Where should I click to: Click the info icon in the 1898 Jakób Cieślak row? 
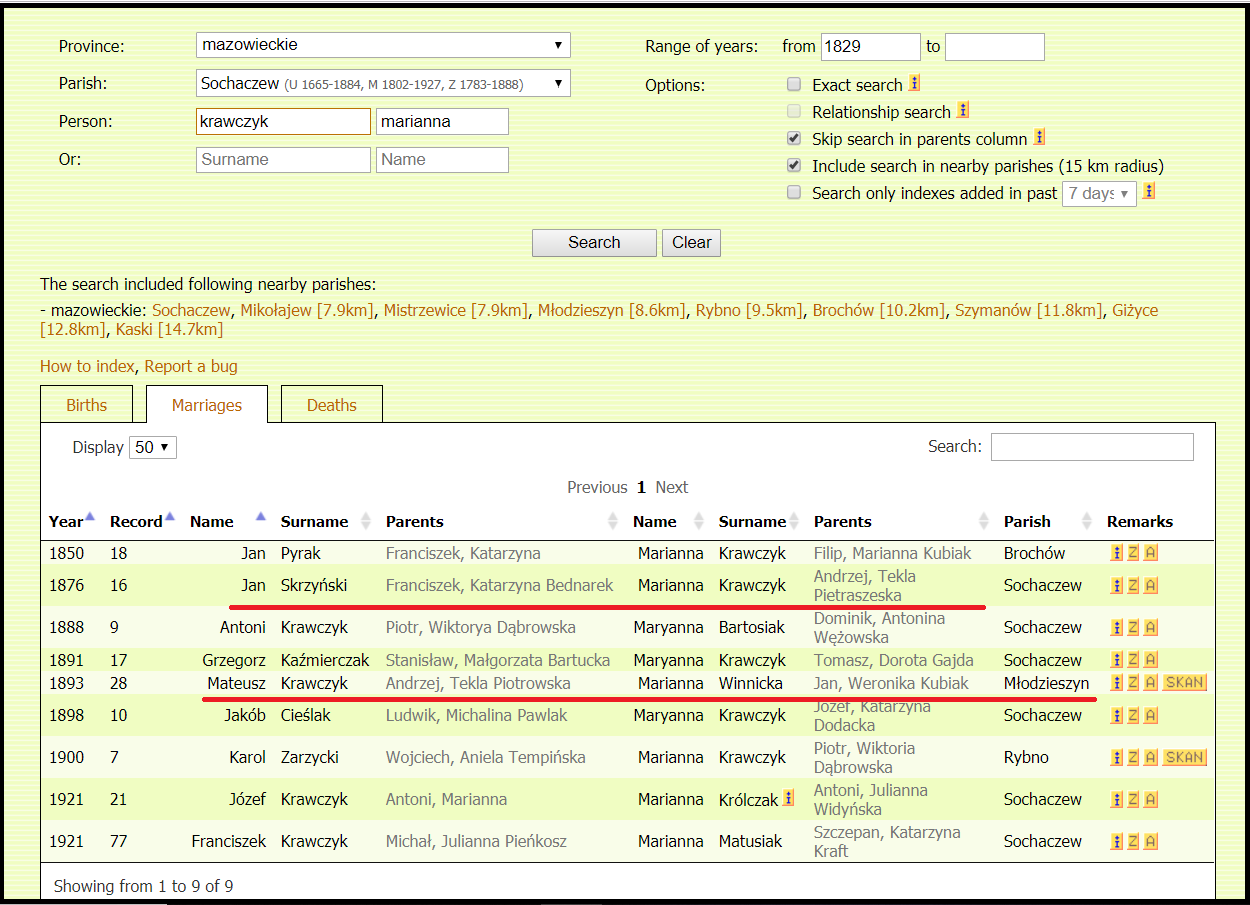(x=1116, y=715)
